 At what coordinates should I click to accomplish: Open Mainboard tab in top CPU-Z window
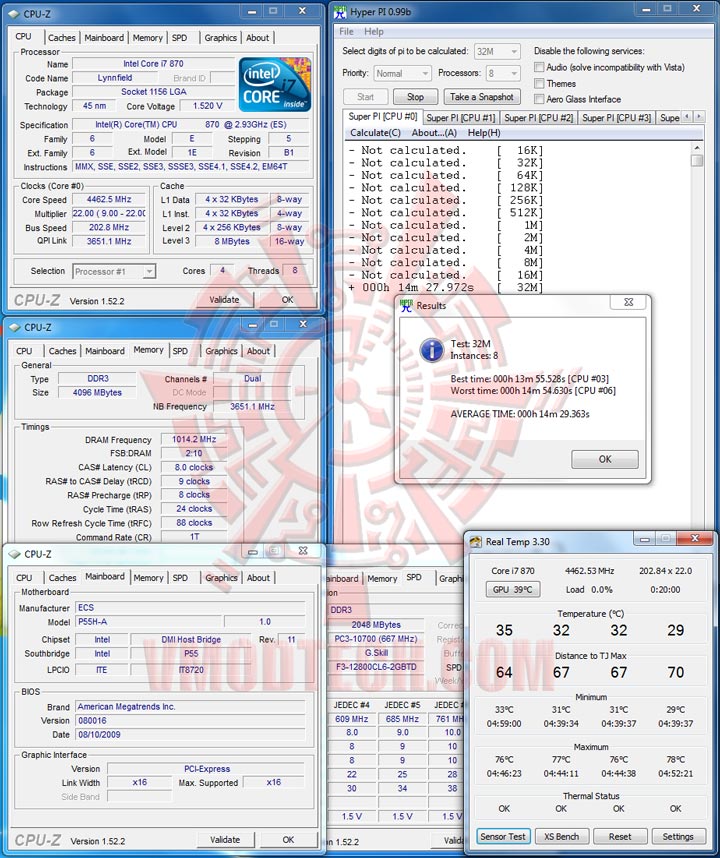[x=104, y=38]
